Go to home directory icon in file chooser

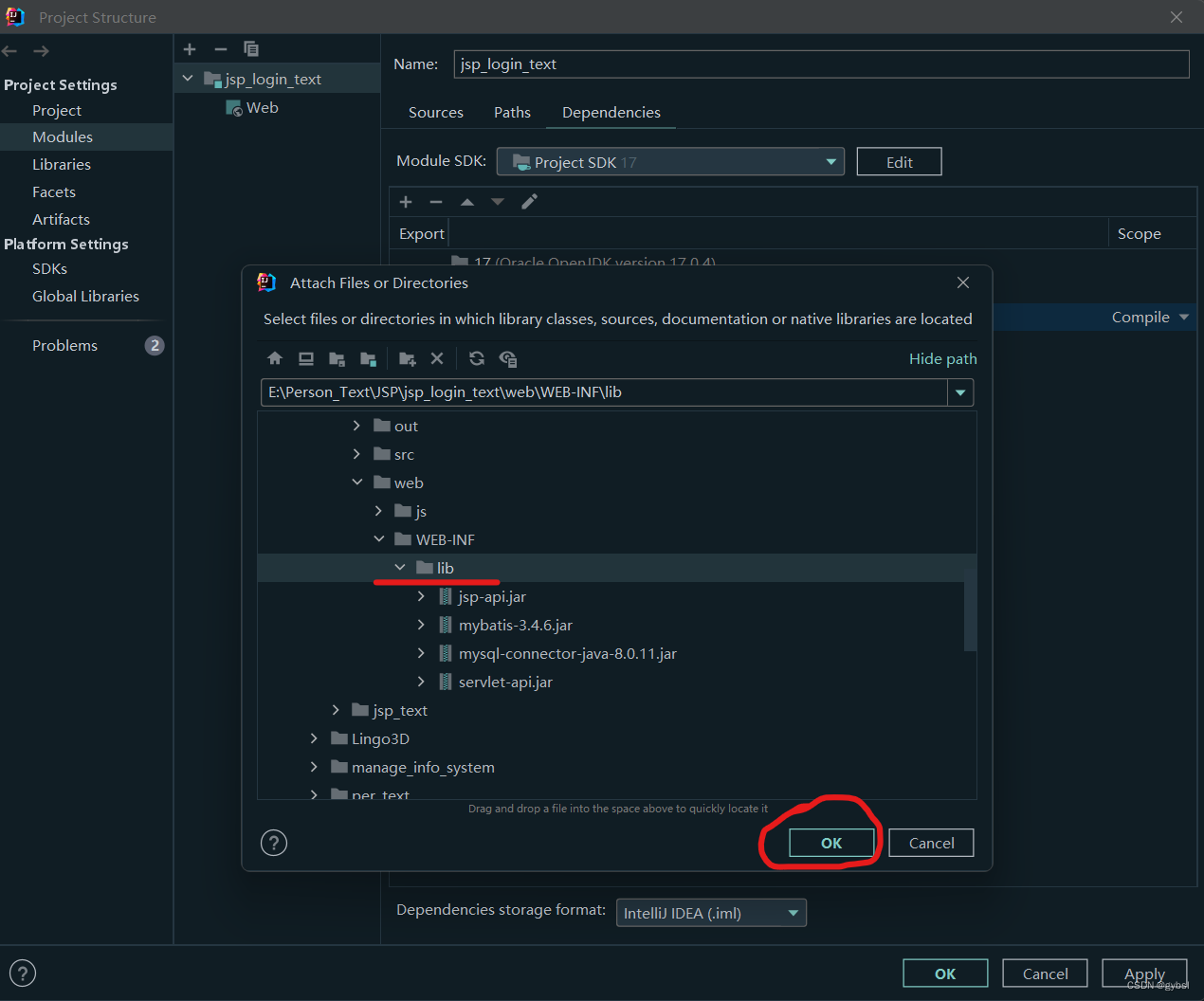pyautogui.click(x=275, y=358)
